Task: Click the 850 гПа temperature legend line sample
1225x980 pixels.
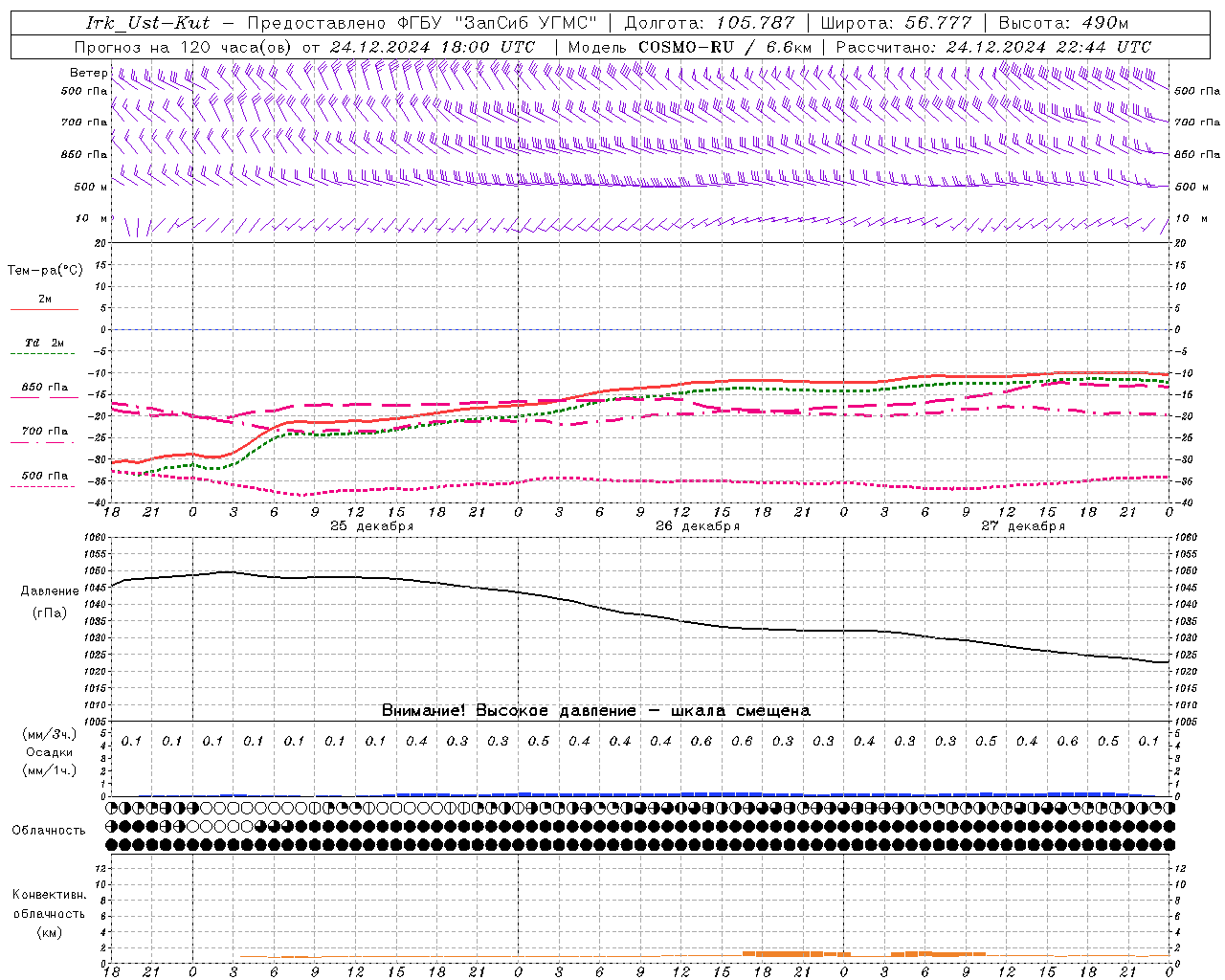Action: pos(44,397)
